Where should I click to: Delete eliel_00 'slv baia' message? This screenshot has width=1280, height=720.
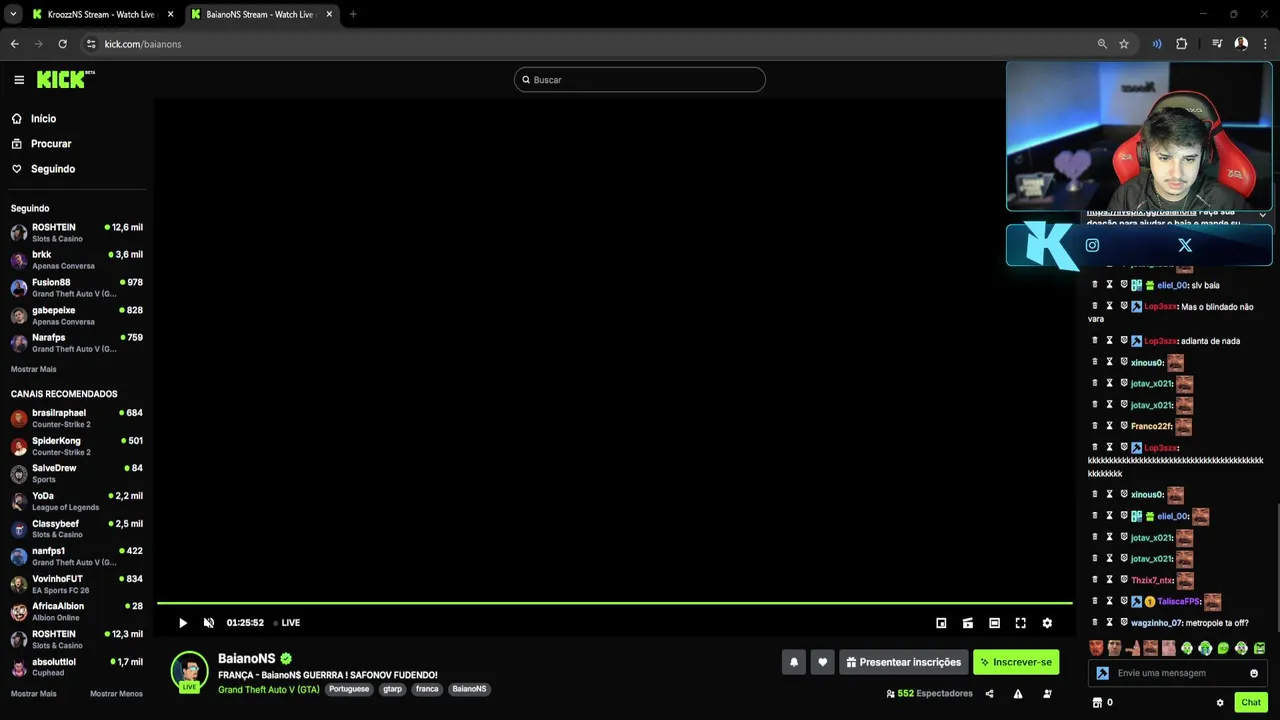point(1095,285)
